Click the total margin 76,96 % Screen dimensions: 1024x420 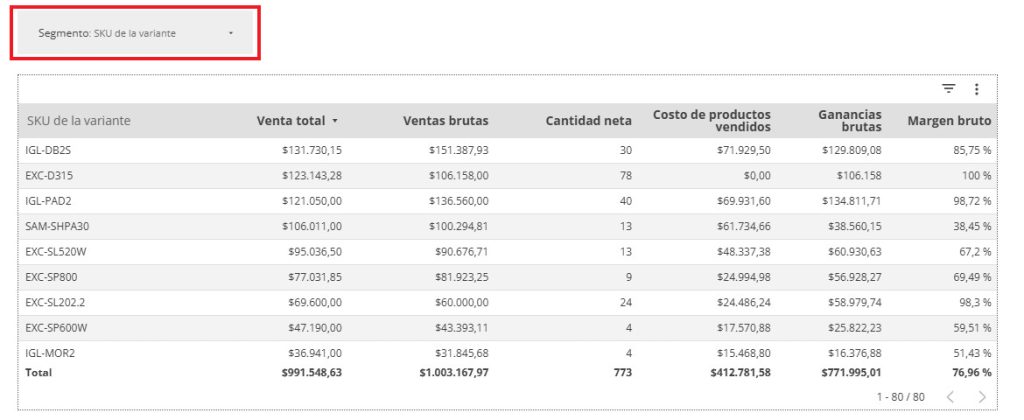click(x=971, y=372)
